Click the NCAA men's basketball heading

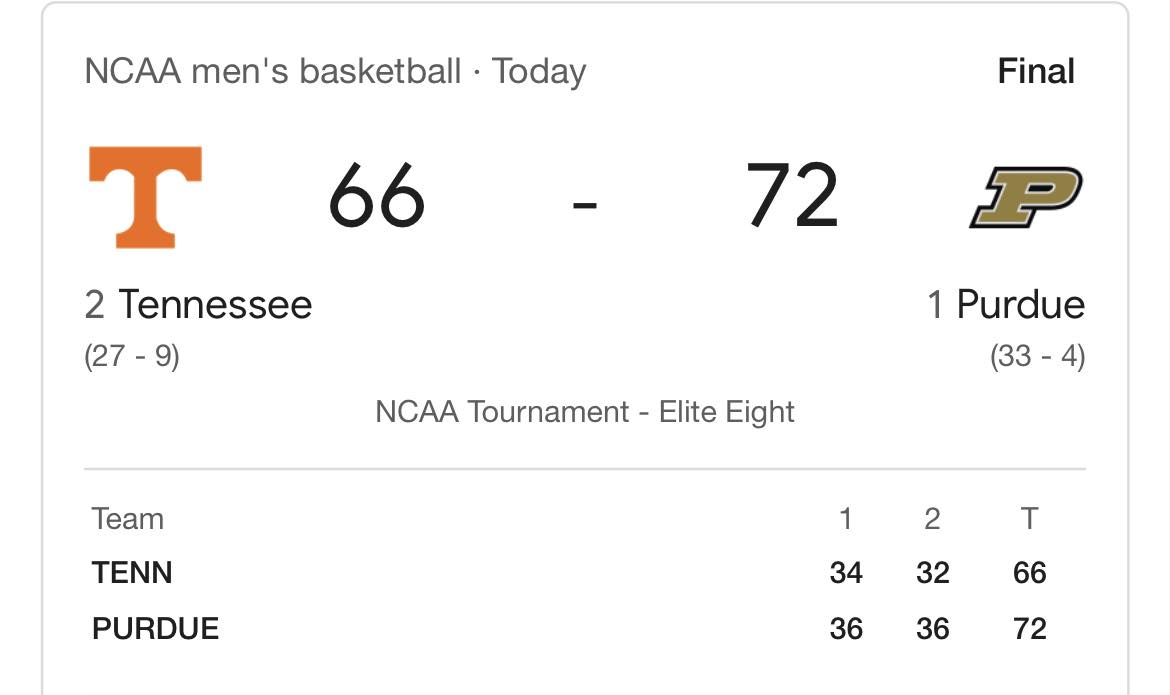(x=272, y=72)
